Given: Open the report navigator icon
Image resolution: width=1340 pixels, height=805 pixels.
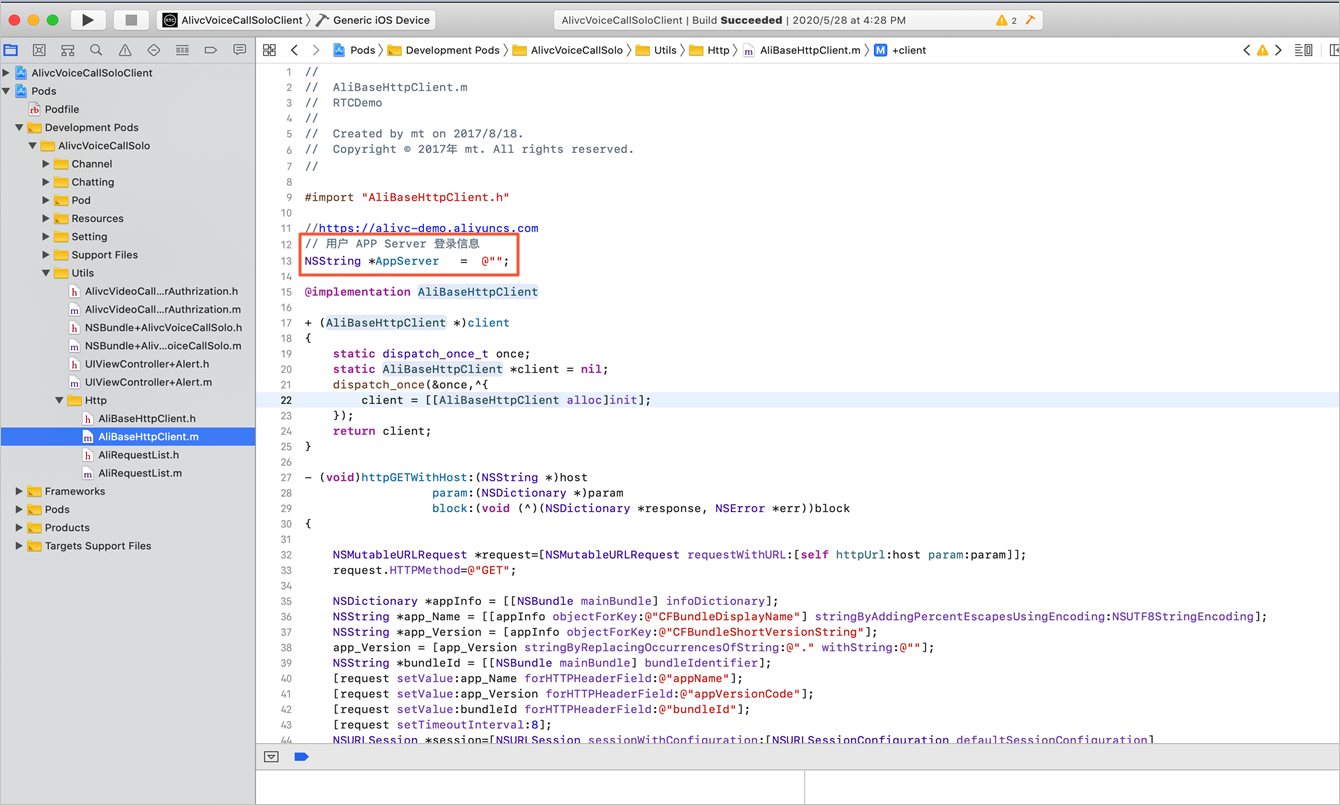Looking at the screenshot, I should click(x=240, y=50).
